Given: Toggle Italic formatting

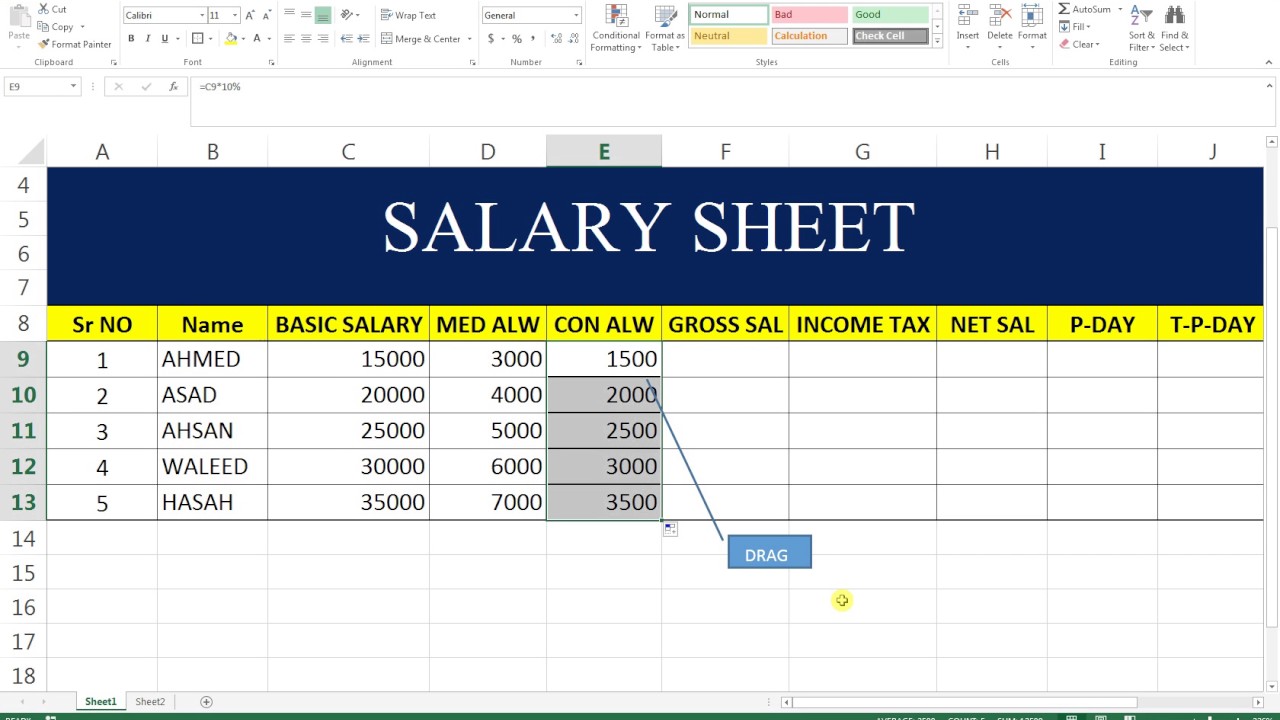Looking at the screenshot, I should click(x=148, y=38).
